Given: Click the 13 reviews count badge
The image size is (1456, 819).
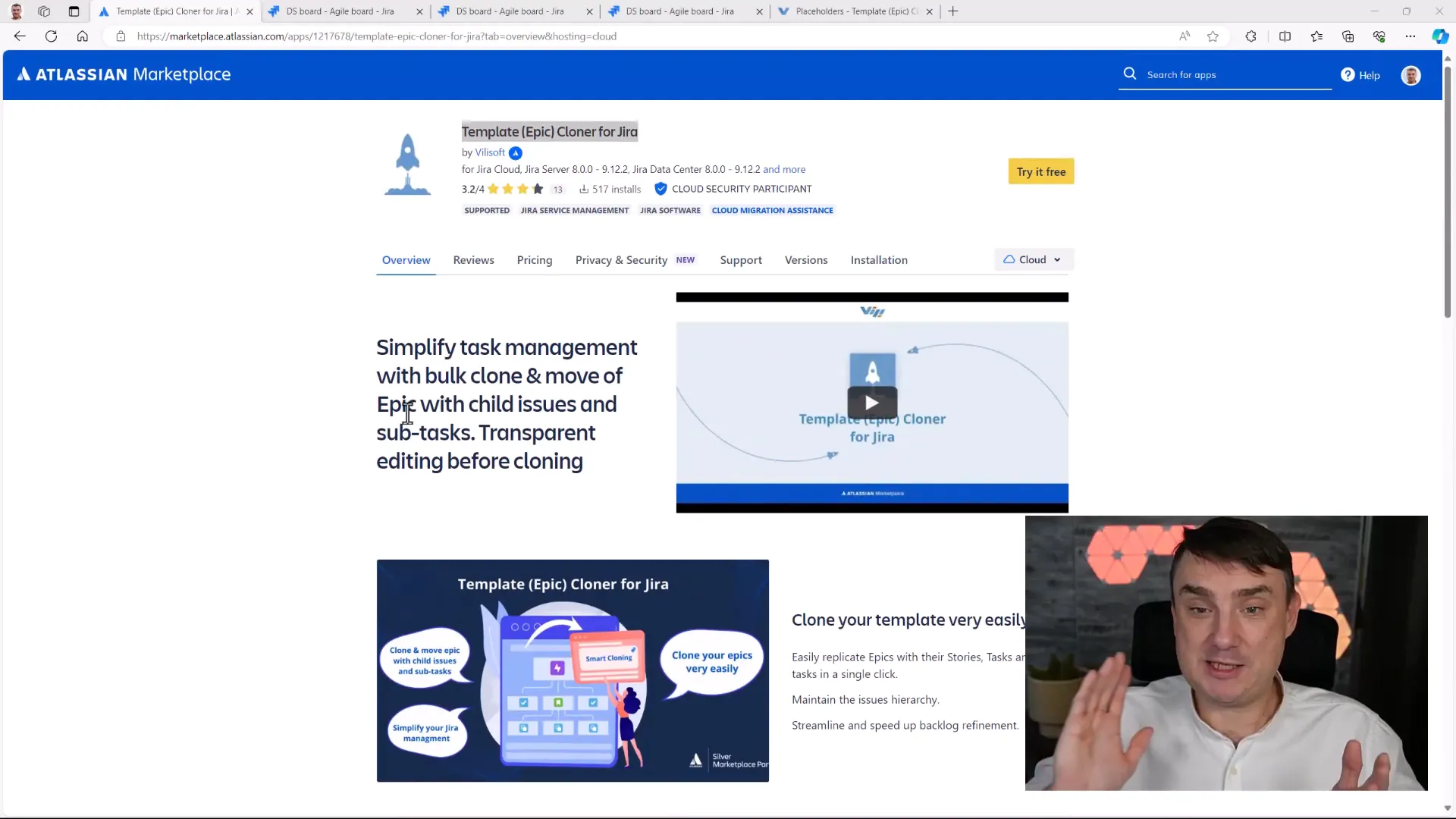Looking at the screenshot, I should [558, 190].
